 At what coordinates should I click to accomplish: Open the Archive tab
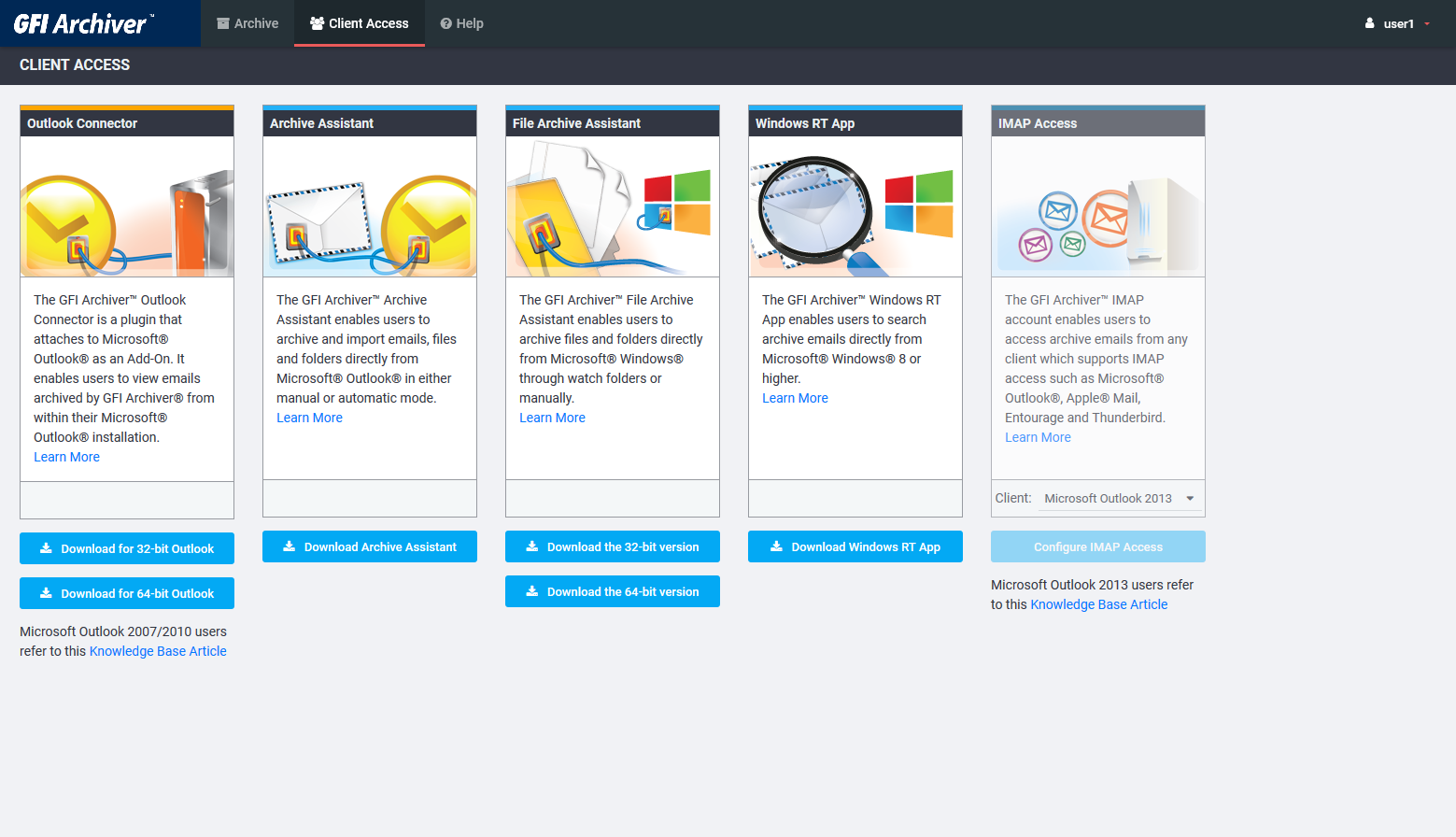(x=247, y=23)
